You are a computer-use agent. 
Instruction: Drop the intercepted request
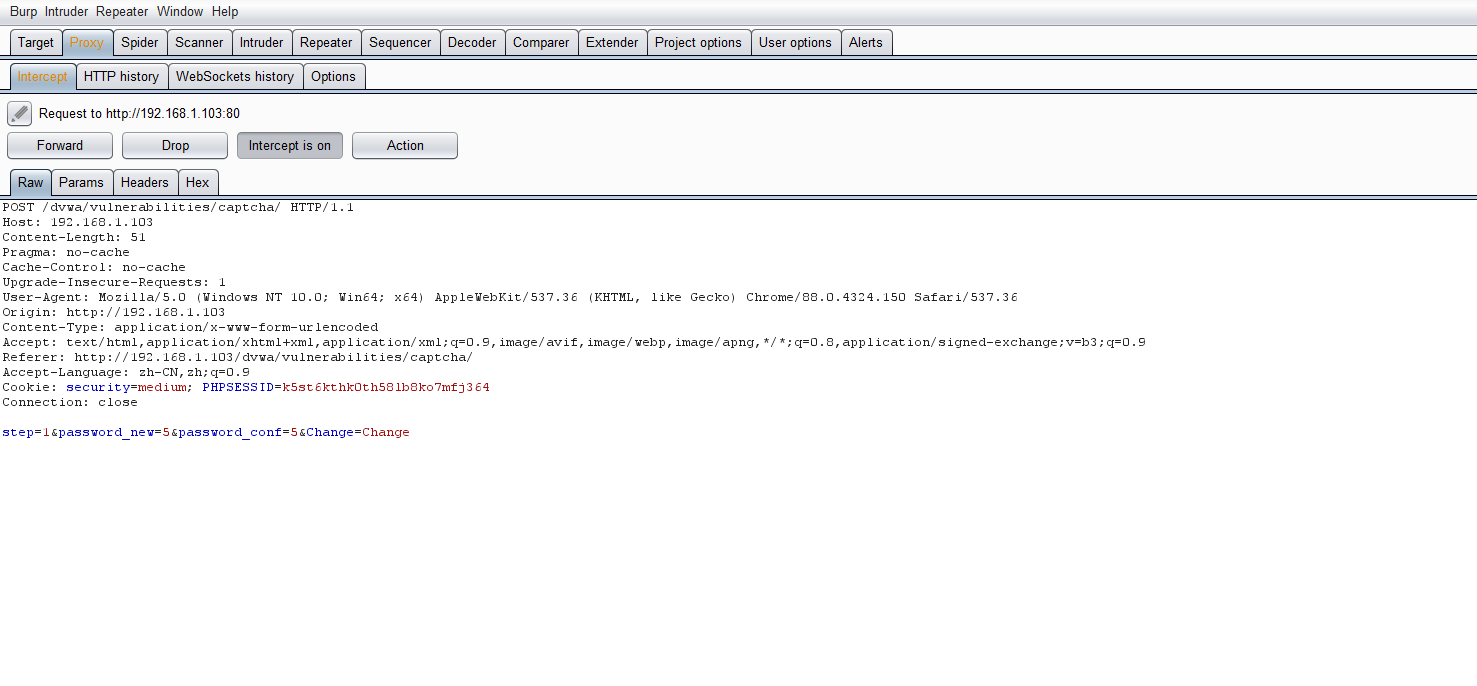pos(175,145)
